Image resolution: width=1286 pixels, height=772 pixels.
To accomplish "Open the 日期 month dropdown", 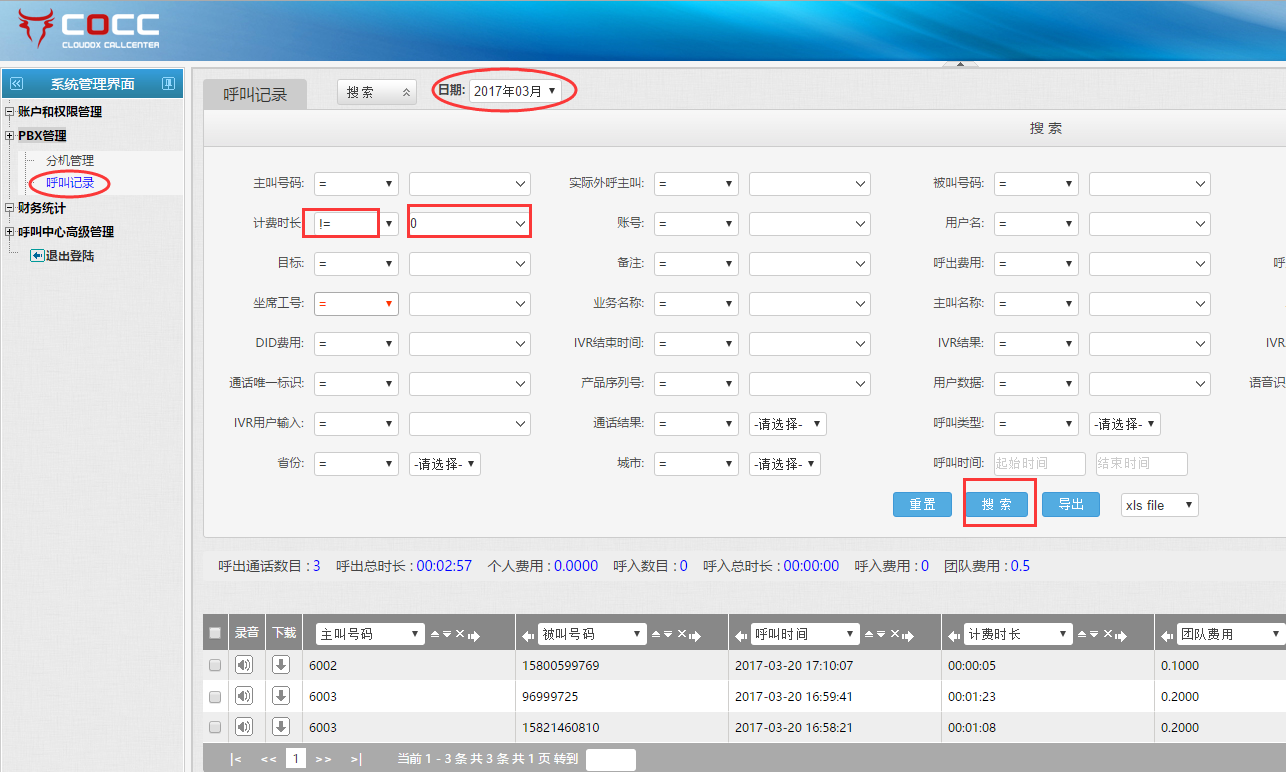I will [515, 91].
